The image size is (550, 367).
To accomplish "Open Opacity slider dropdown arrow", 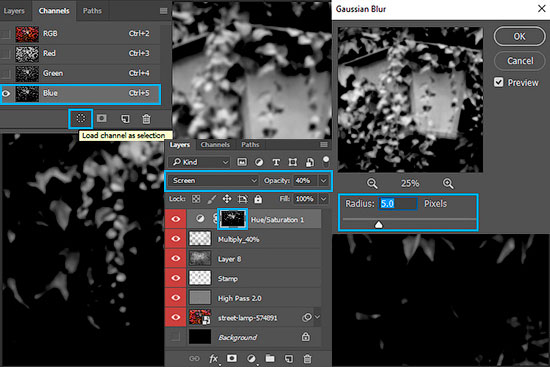I will pos(323,180).
